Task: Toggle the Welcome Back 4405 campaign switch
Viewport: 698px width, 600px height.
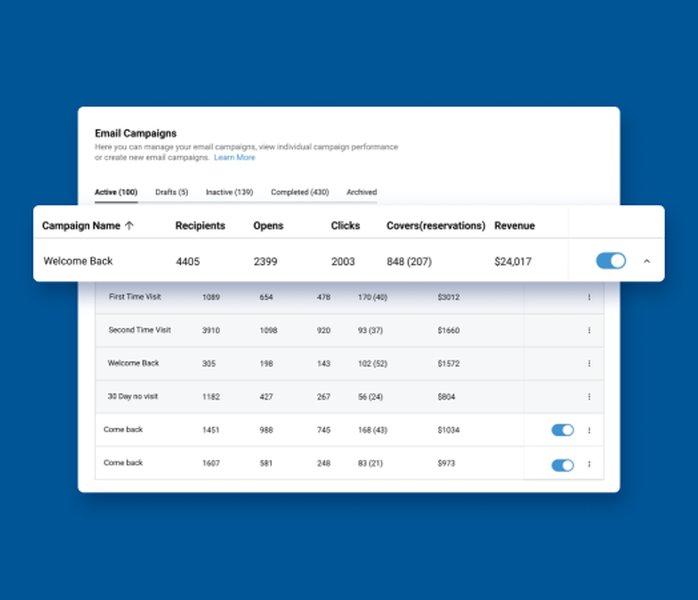Action: click(611, 261)
